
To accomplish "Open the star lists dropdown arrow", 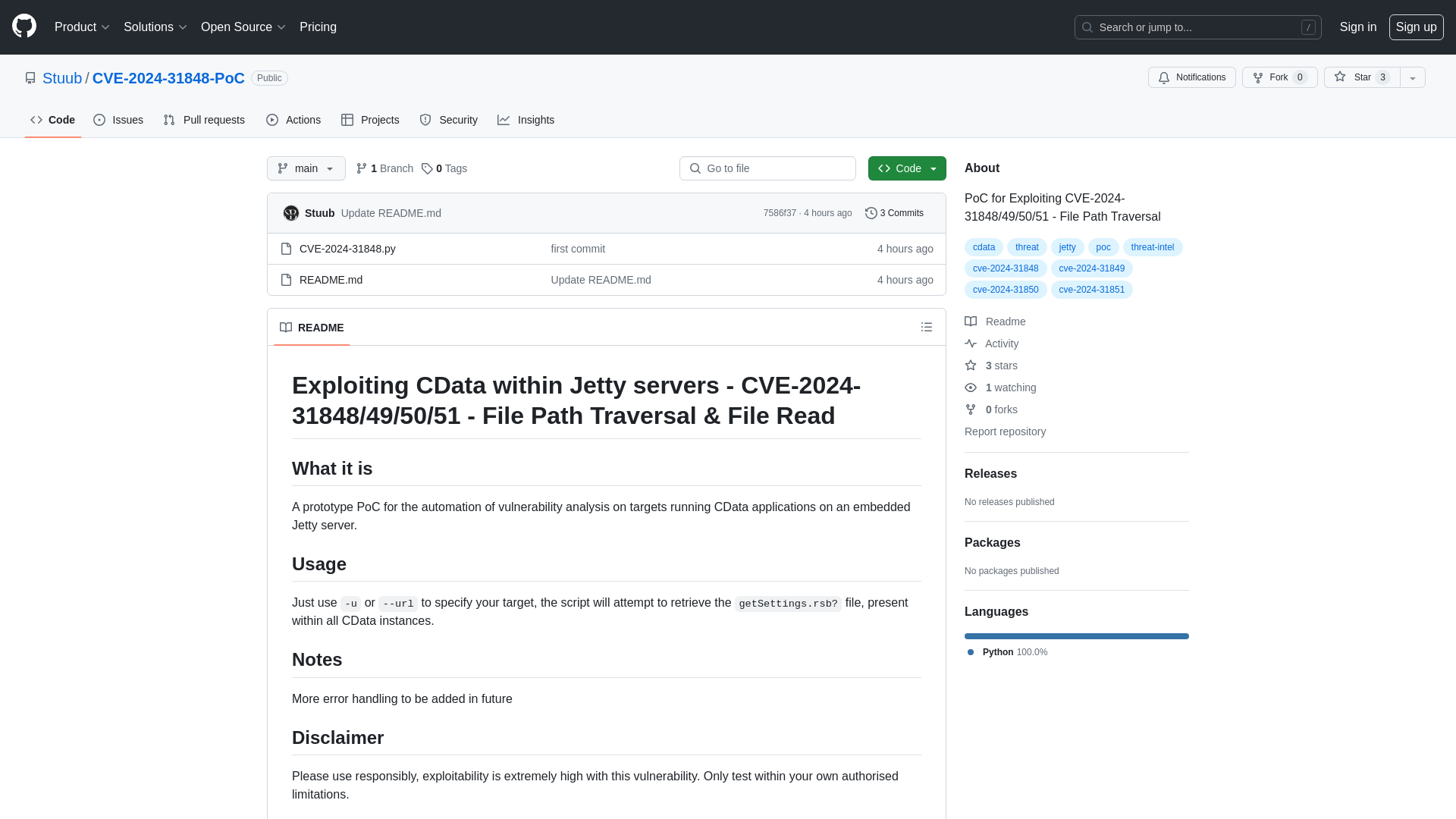I will 1413,77.
